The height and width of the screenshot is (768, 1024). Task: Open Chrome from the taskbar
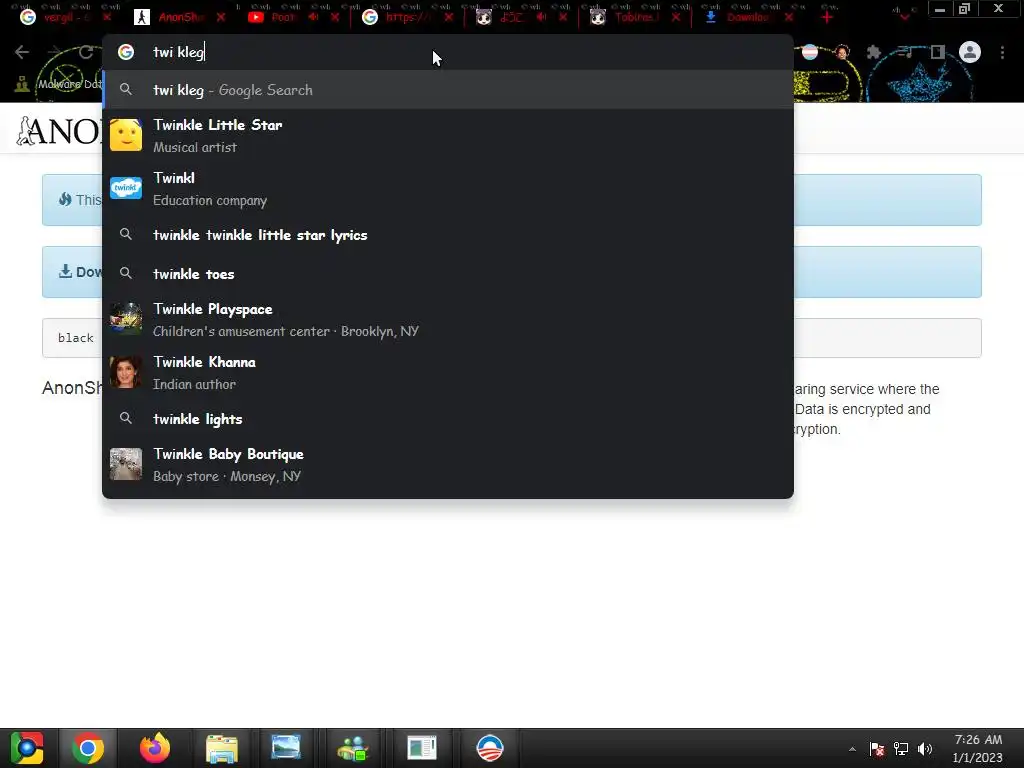88,748
